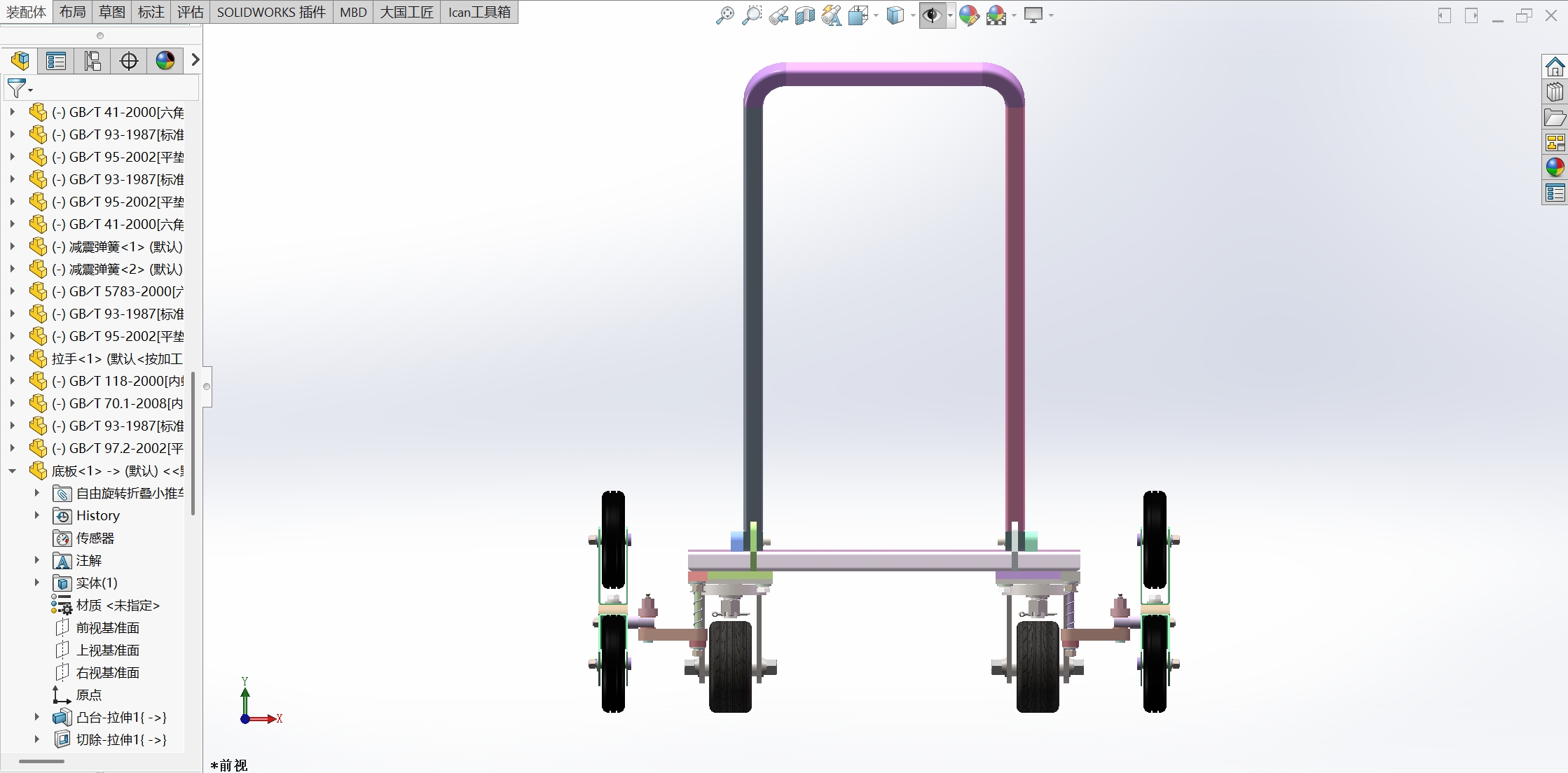Expand the 切除-拉伸1 feature node
This screenshot has height=773, width=1568.
[36, 739]
